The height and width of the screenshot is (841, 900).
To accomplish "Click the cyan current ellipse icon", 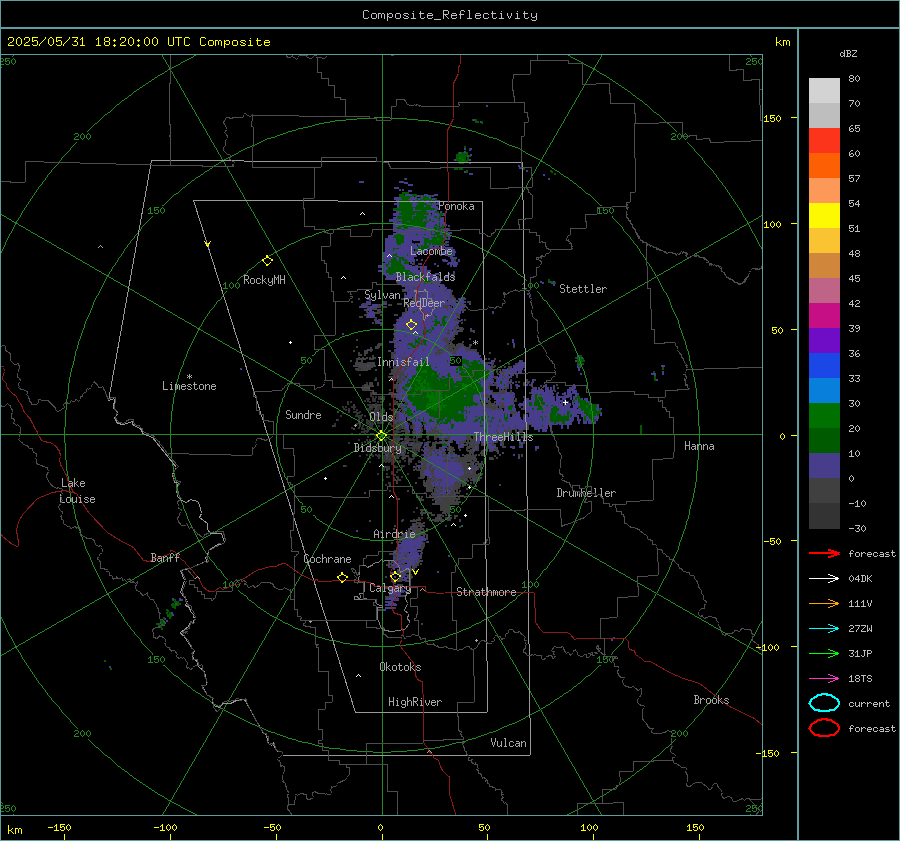I will tap(824, 703).
